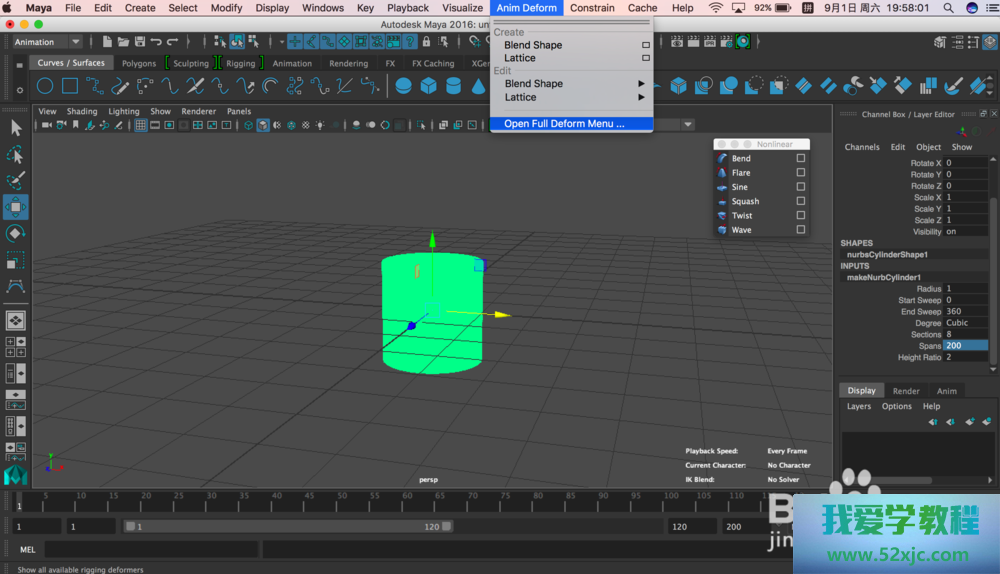Choose Open Full Deform Menu
1000x574 pixels.
point(564,124)
